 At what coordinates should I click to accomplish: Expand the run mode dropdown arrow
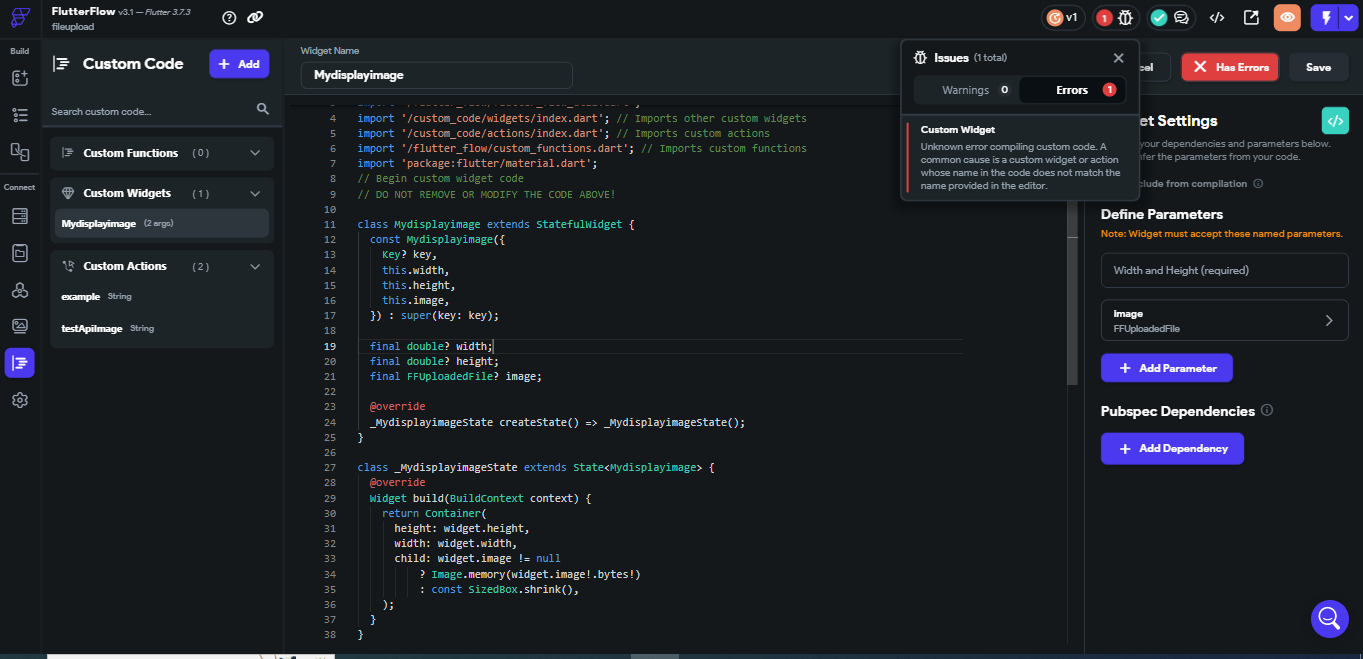coord(1347,17)
